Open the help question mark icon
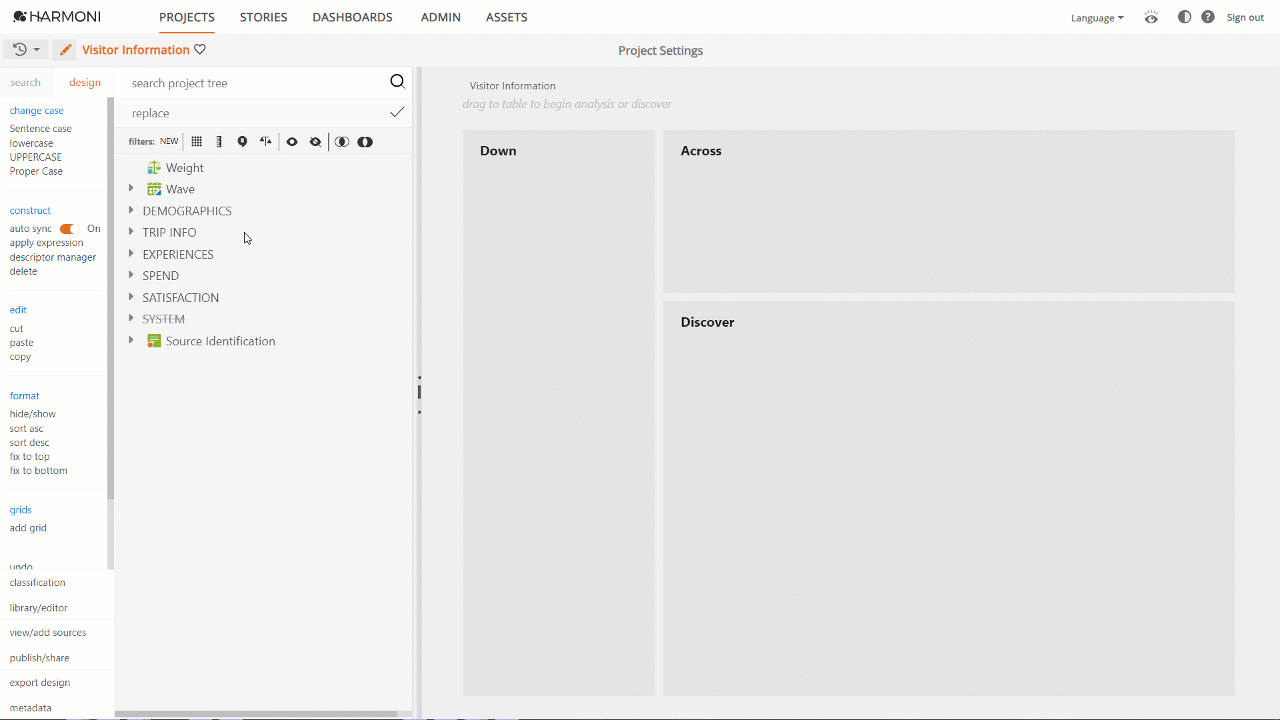This screenshot has height=720, width=1280. [x=1208, y=17]
